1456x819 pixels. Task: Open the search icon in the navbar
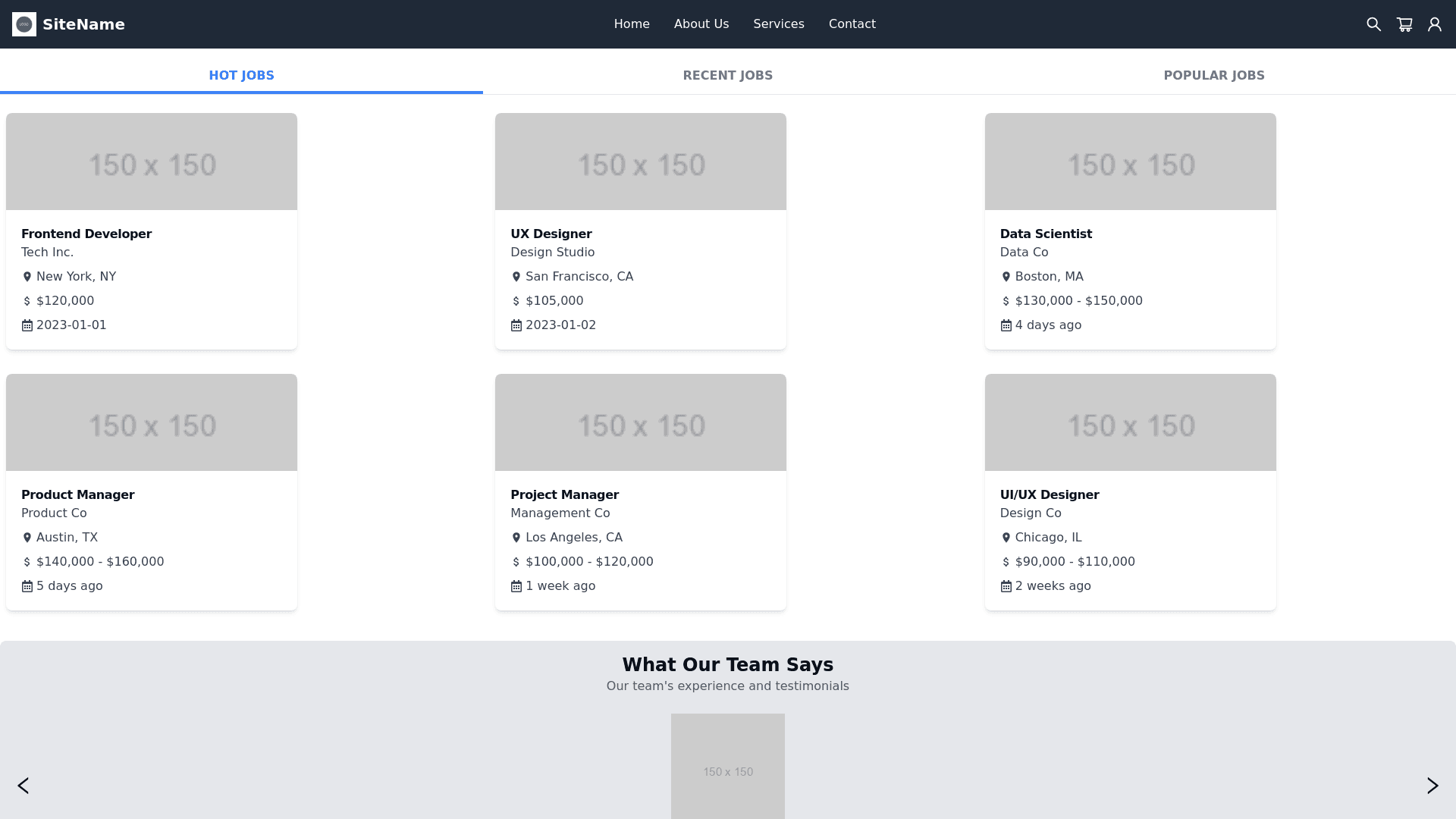1373,24
